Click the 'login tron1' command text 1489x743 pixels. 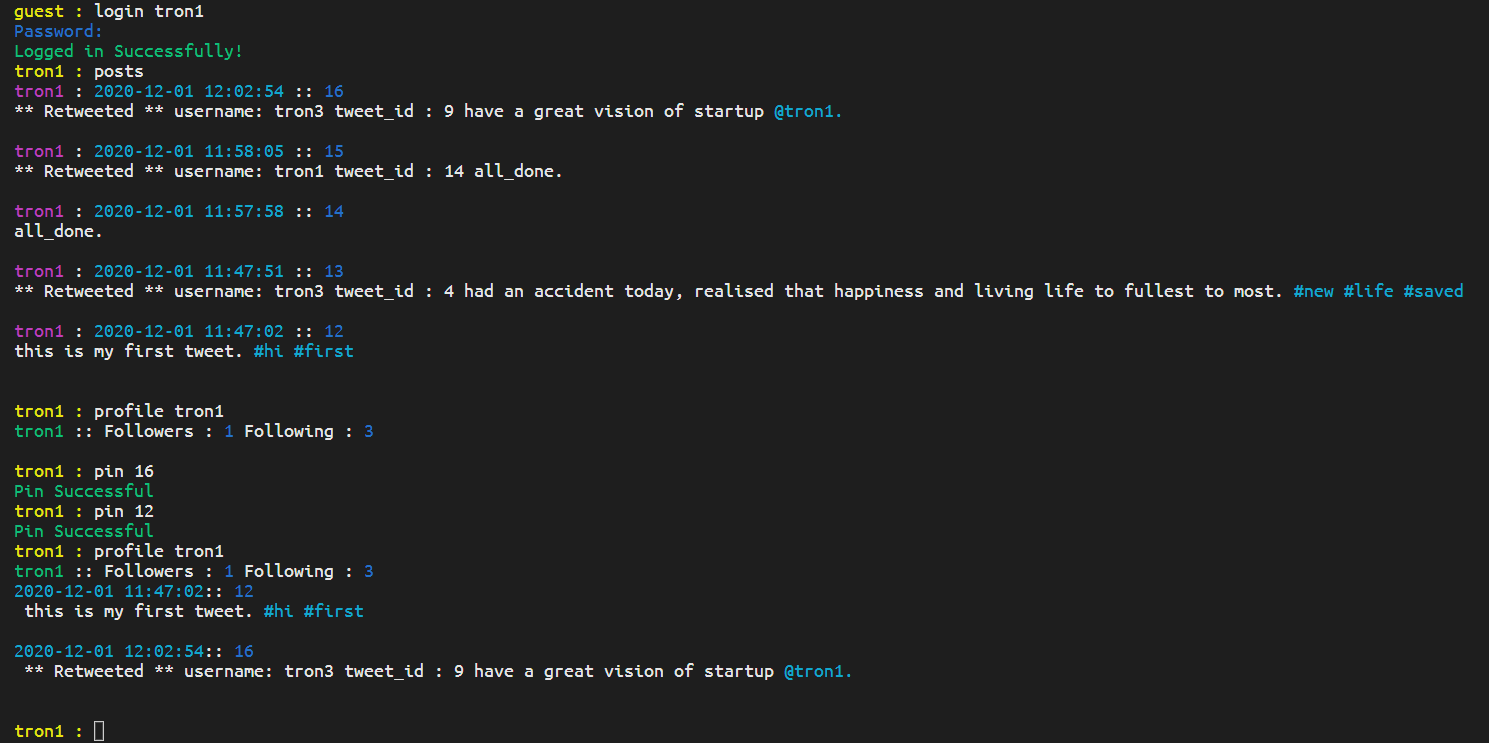tap(148, 12)
